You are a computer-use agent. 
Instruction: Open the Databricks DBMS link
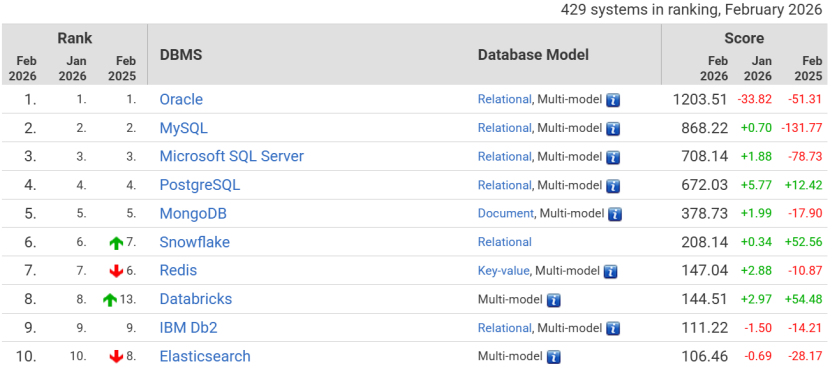click(196, 299)
